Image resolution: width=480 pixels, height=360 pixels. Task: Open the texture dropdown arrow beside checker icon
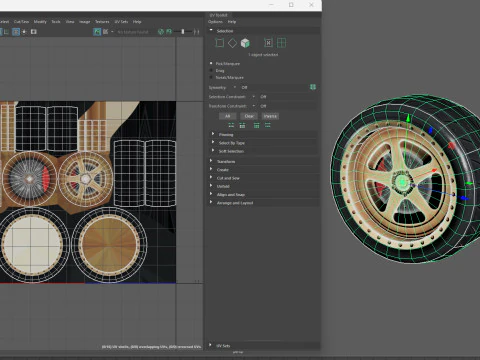coord(112,32)
